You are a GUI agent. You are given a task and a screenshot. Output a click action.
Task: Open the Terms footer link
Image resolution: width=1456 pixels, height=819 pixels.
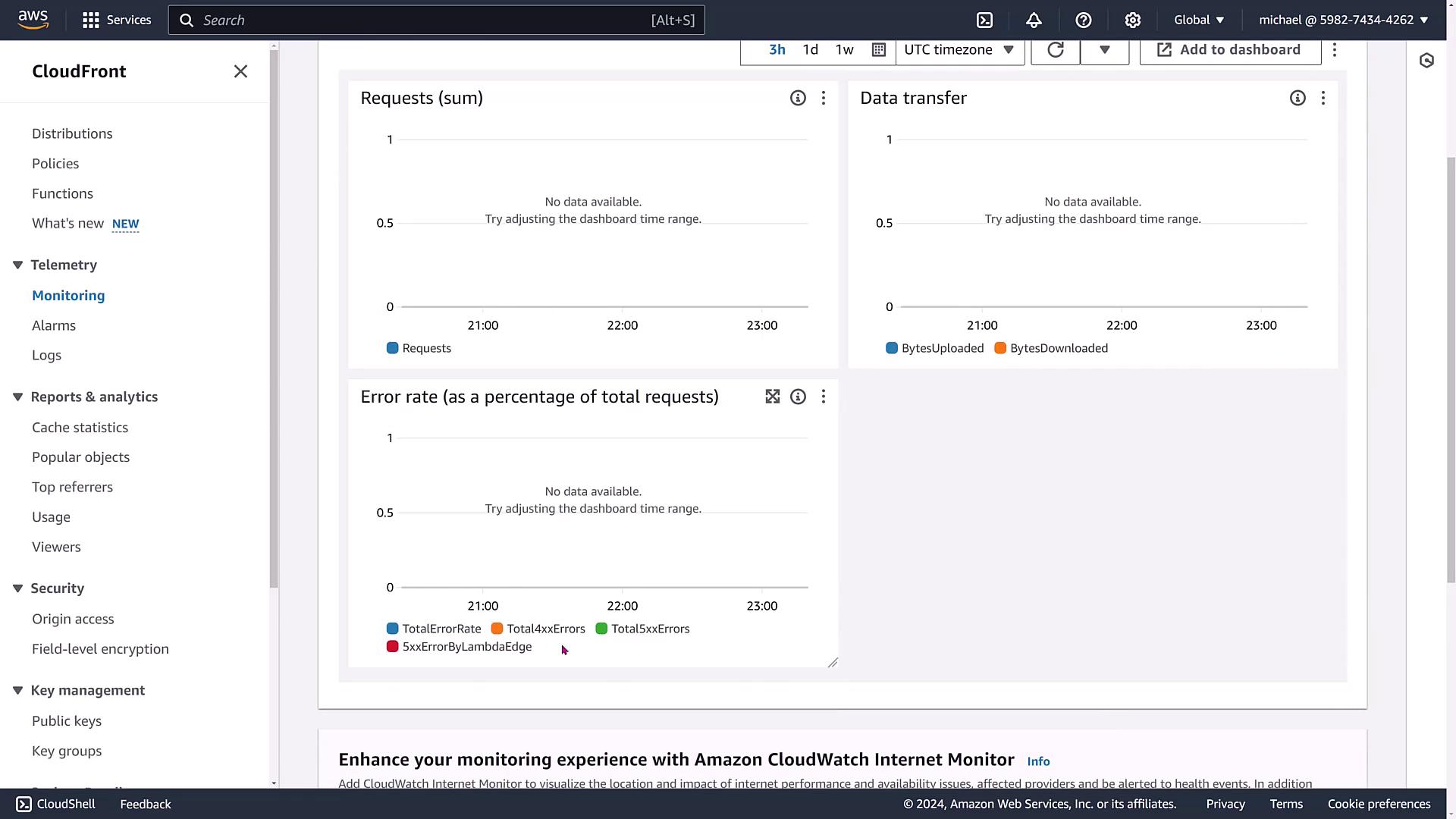[x=1286, y=804]
